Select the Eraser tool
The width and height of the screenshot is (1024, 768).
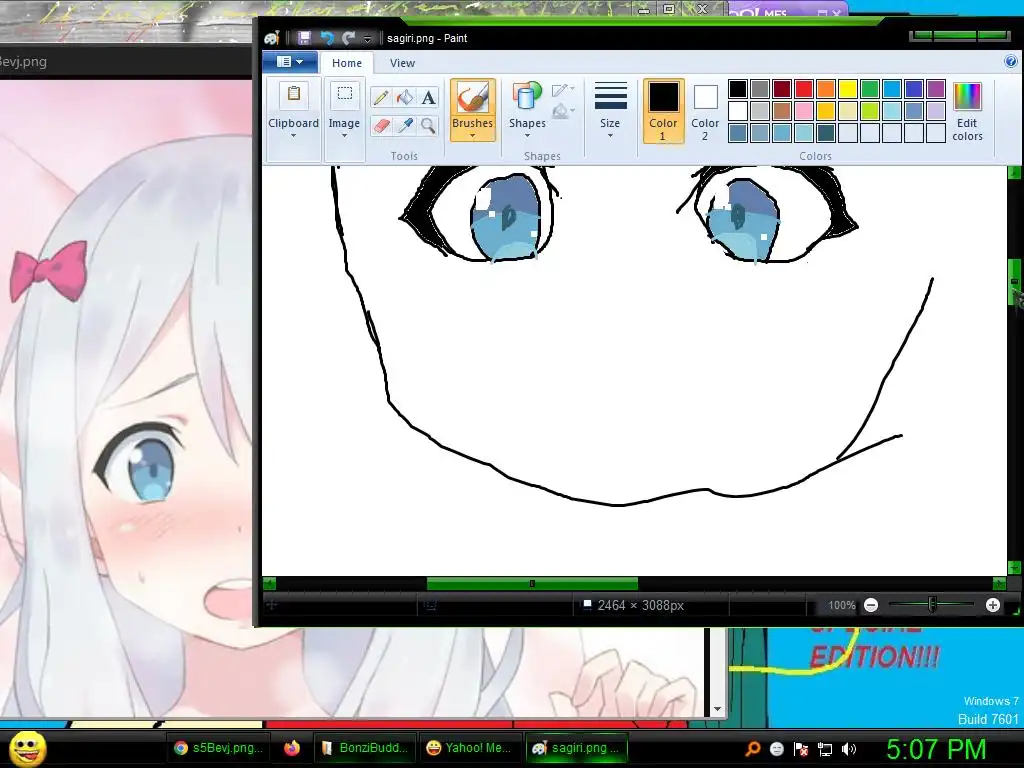381,125
